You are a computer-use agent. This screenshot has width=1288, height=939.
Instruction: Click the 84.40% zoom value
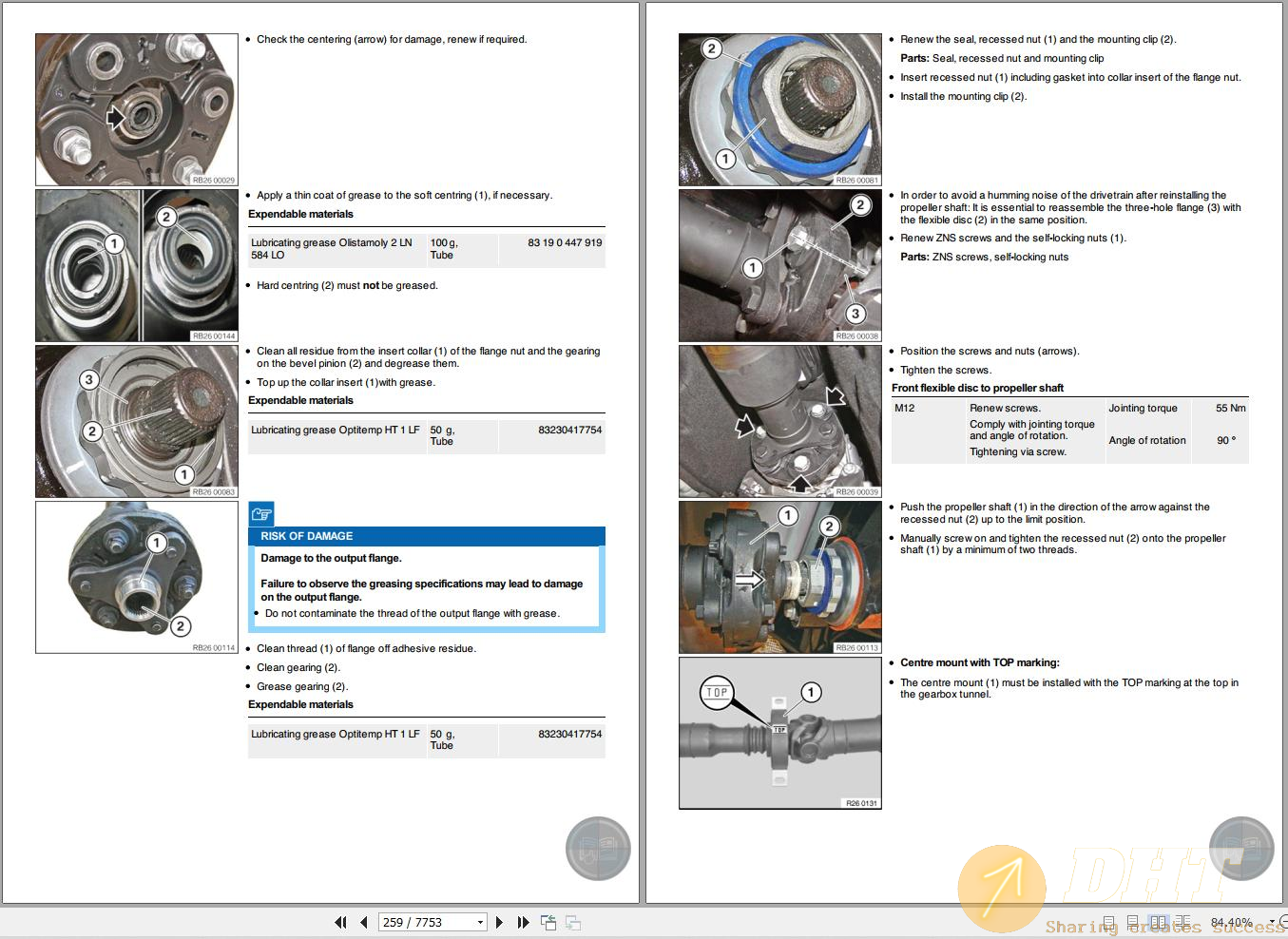click(1232, 922)
